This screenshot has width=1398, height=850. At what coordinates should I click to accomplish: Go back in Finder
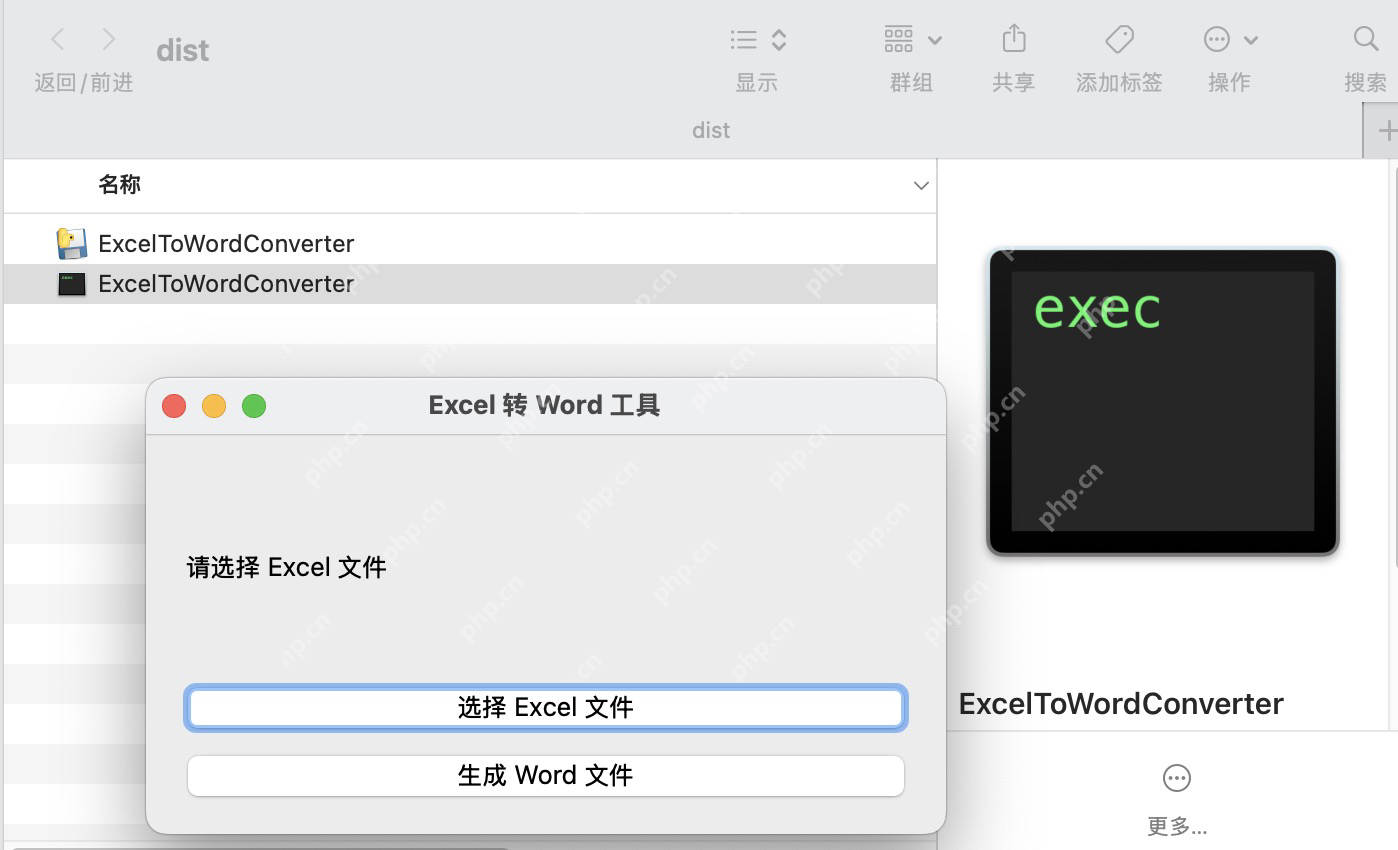point(58,40)
